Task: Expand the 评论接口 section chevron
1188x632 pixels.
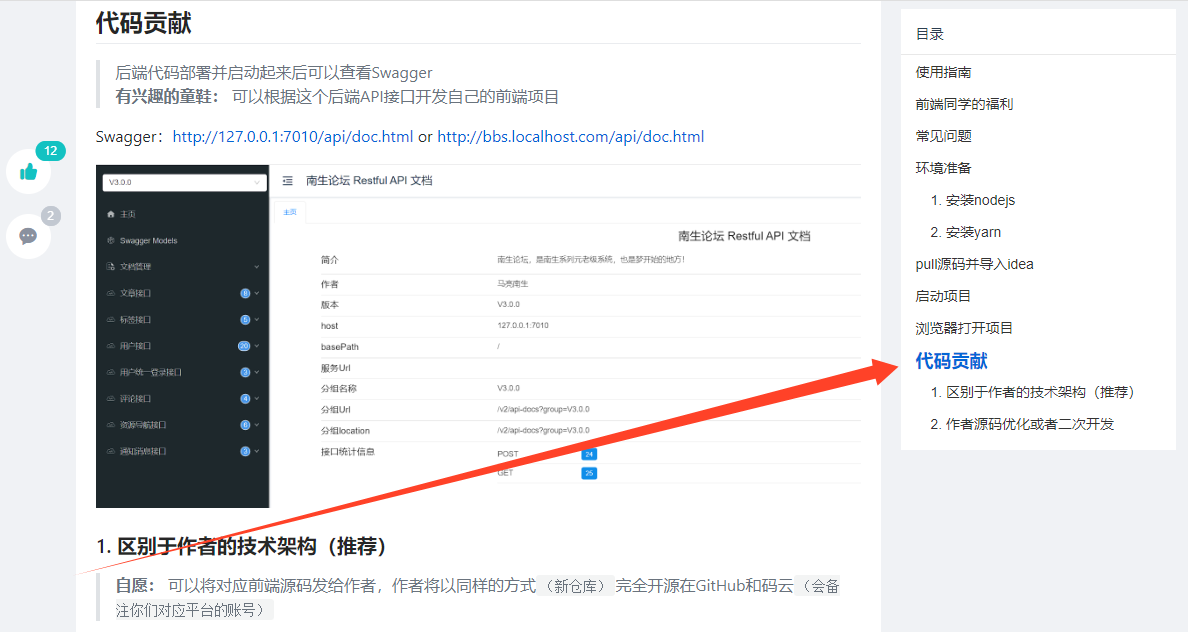Action: (x=257, y=399)
